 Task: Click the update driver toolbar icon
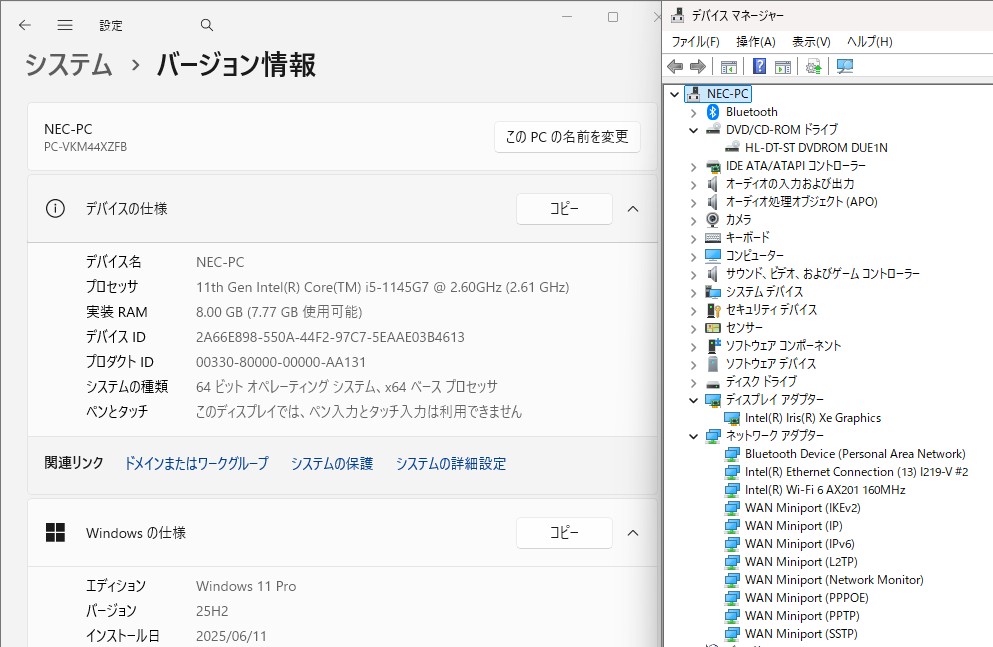813,66
